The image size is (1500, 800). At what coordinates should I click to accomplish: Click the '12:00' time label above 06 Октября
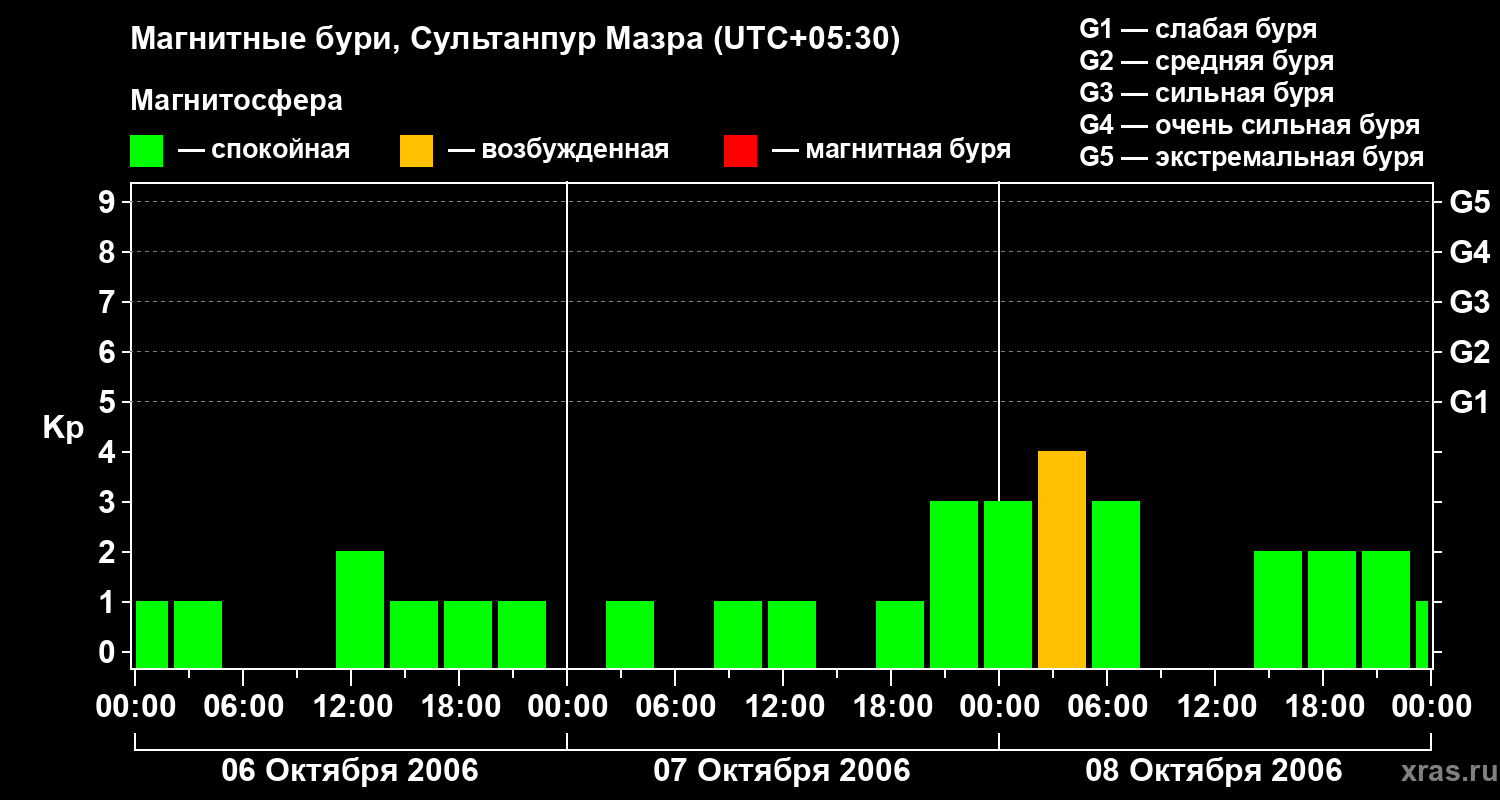351,707
